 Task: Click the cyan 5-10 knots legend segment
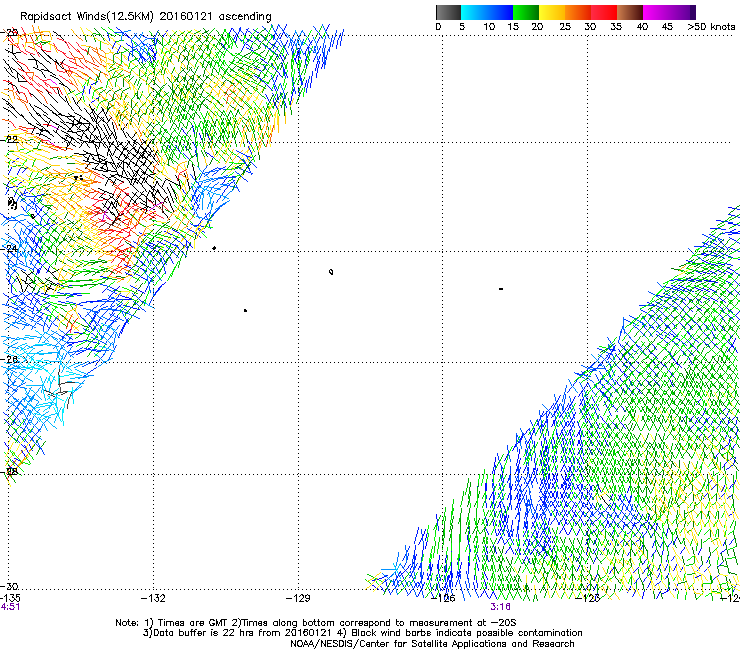pyautogui.click(x=474, y=12)
